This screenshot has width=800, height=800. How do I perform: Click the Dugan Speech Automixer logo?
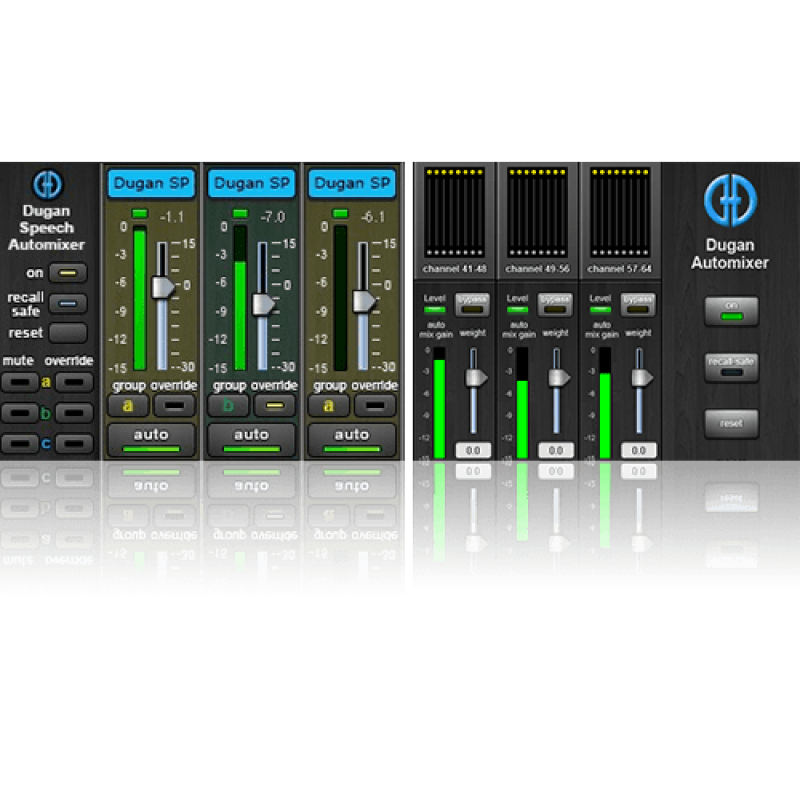tap(47, 185)
